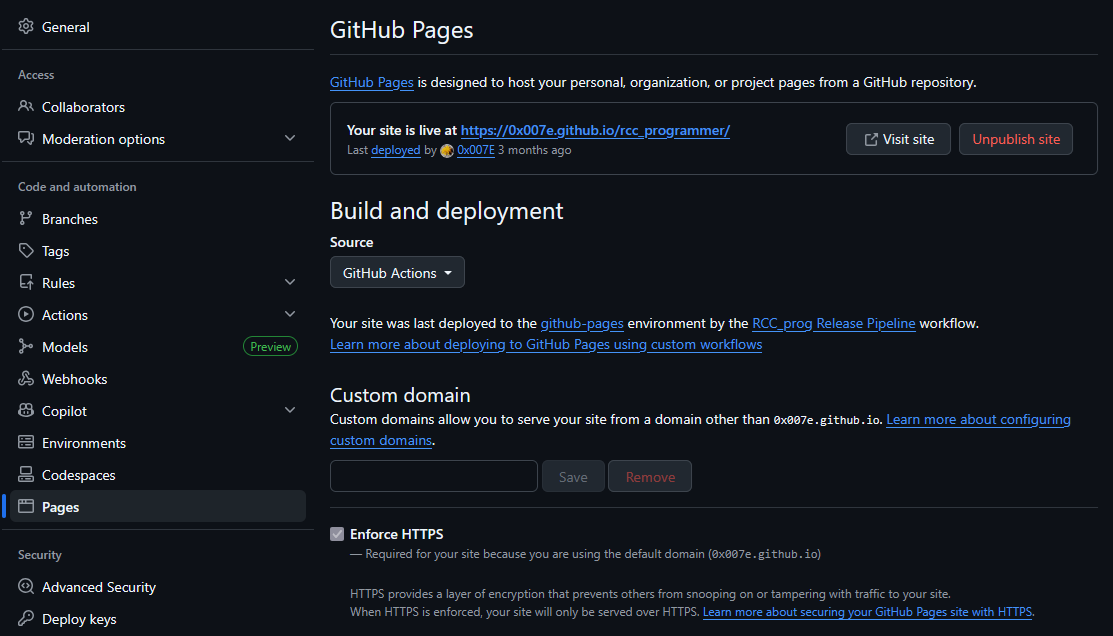Click the Rules sidebar icon

click(x=26, y=283)
